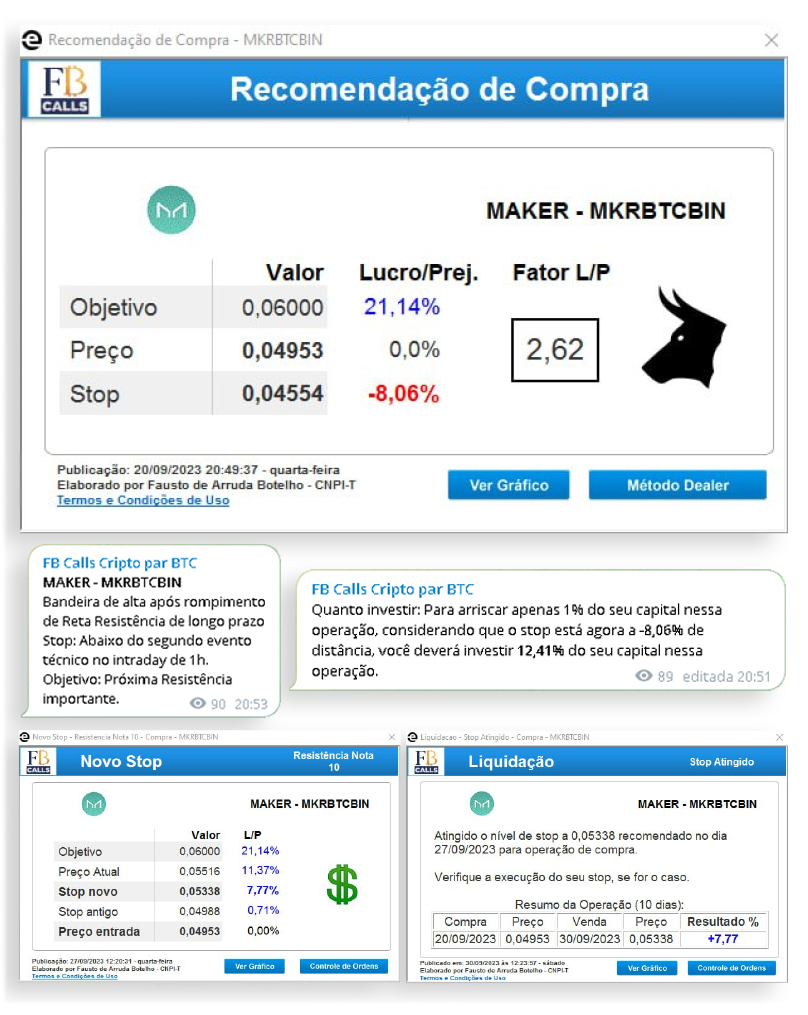Click the eye views icon next to 90
Screen dimensions: 808x1015
coord(198,703)
